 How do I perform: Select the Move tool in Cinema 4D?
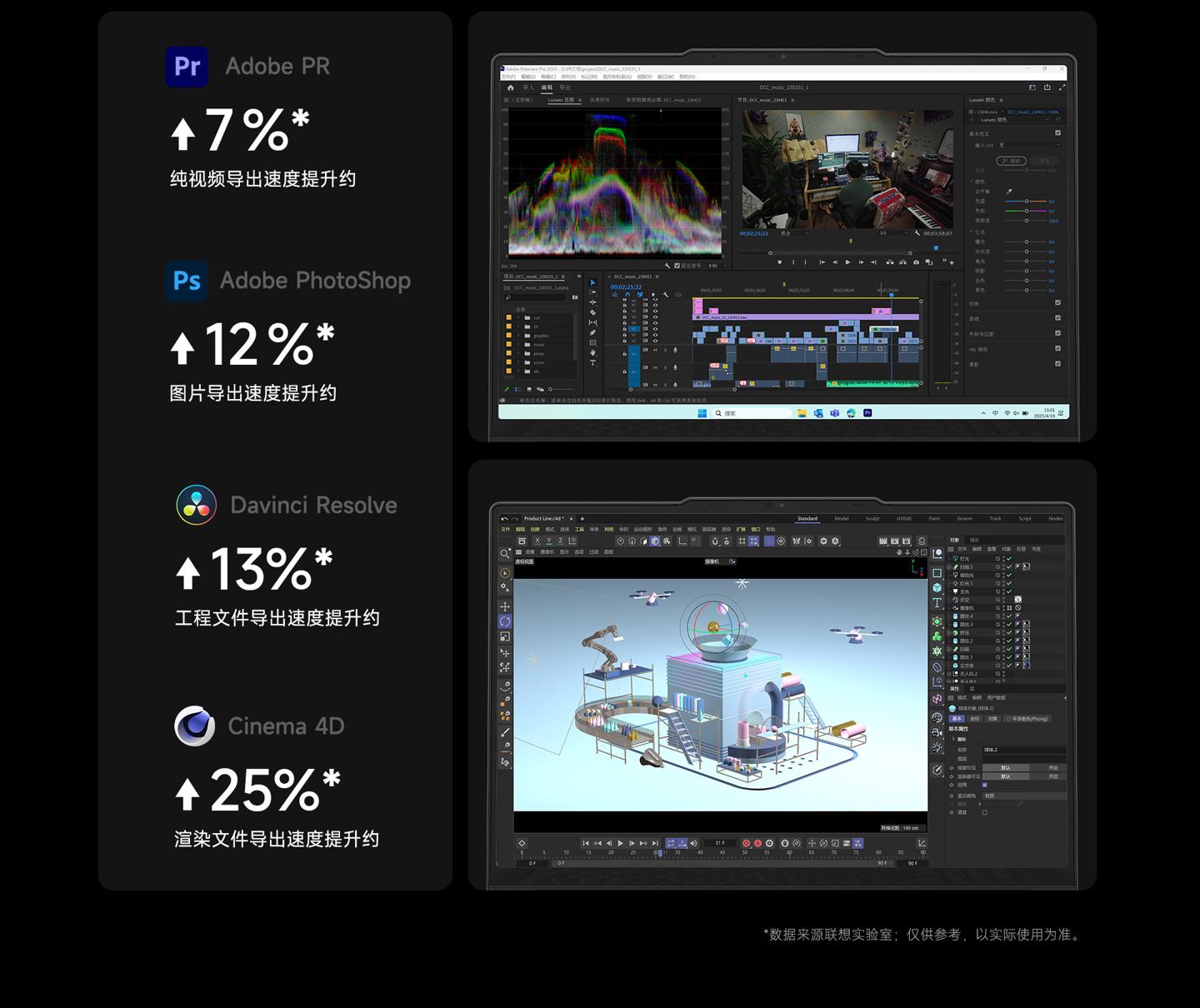[505, 606]
